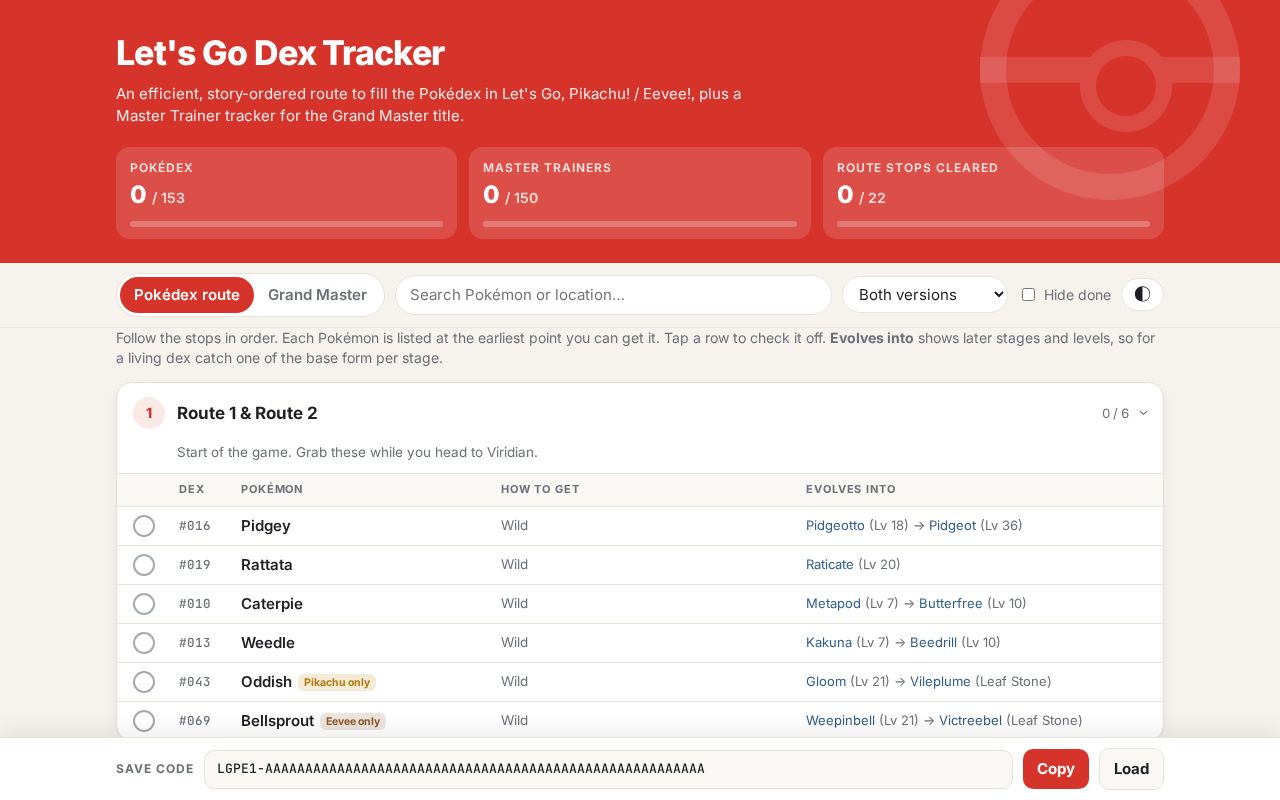Click the HOW TO GET column header
Image resolution: width=1280 pixels, height=800 pixels.
point(540,490)
